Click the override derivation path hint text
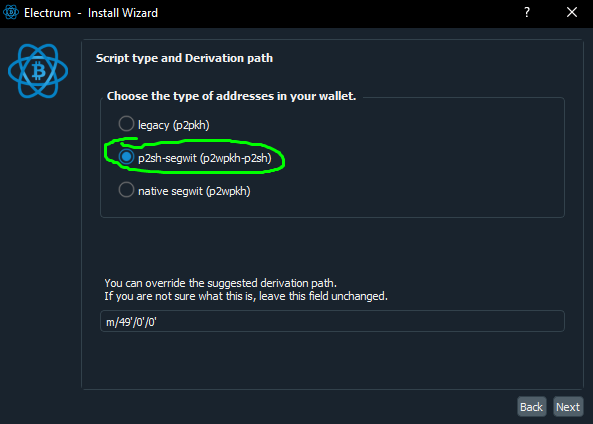The image size is (593, 424). point(220,283)
